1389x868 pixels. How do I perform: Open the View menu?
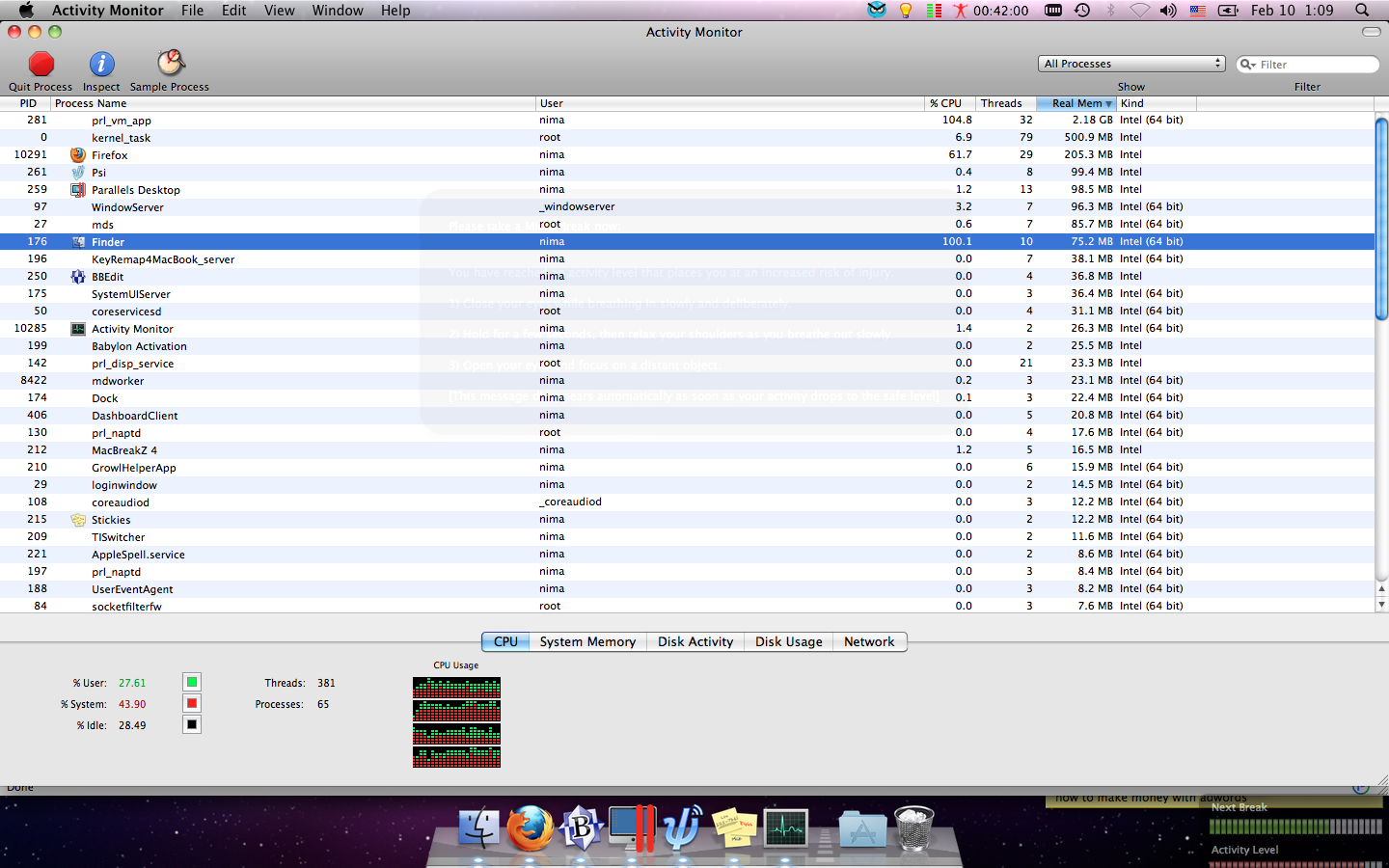(x=280, y=11)
